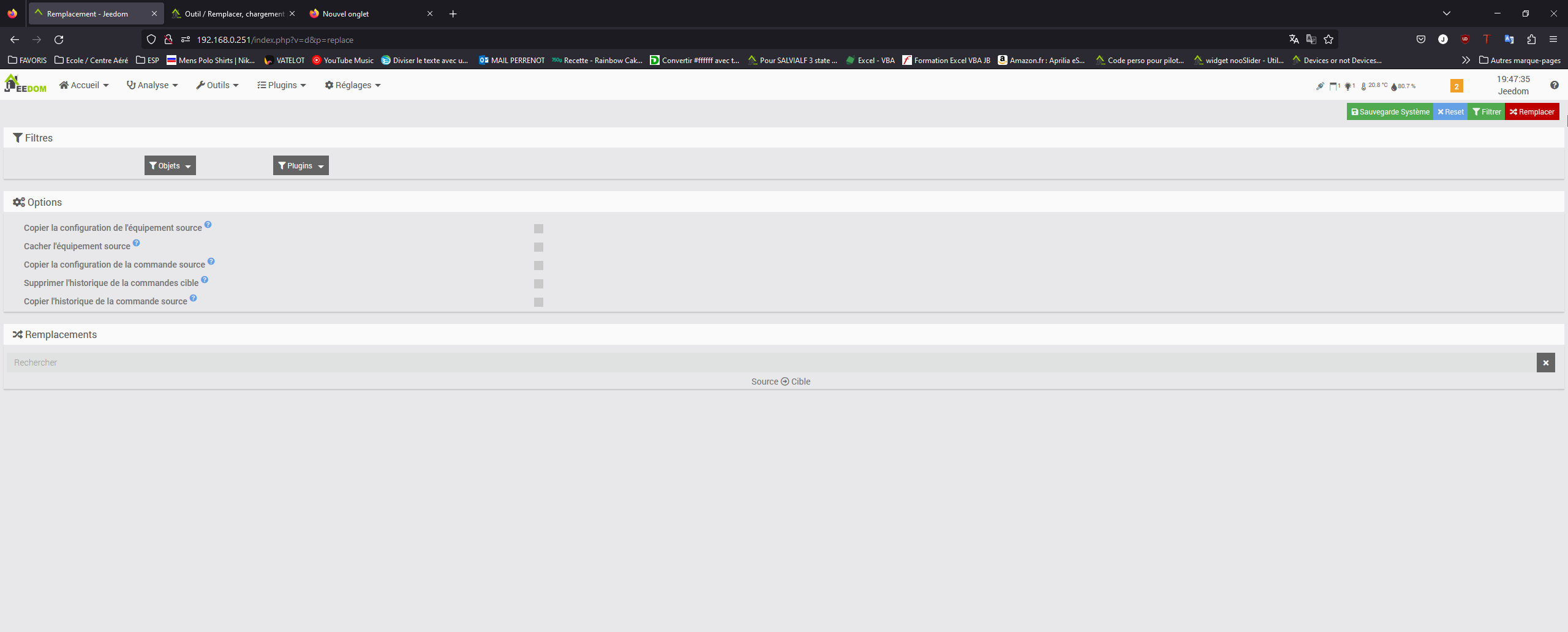Open the Outils menu
The image size is (1568, 632).
pyautogui.click(x=217, y=85)
